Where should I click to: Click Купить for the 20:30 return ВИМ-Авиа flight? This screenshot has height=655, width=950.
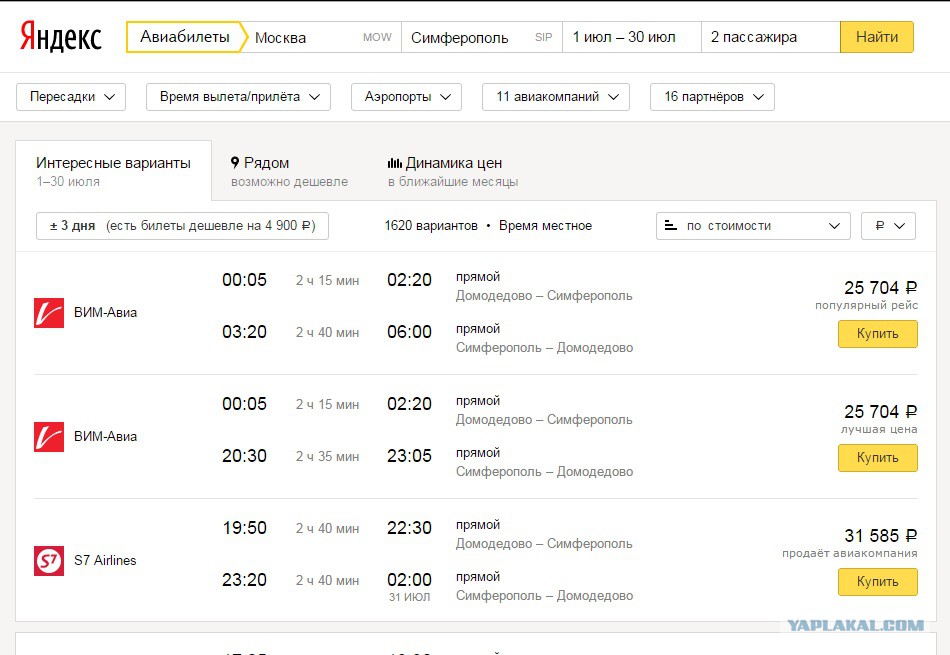tap(878, 458)
